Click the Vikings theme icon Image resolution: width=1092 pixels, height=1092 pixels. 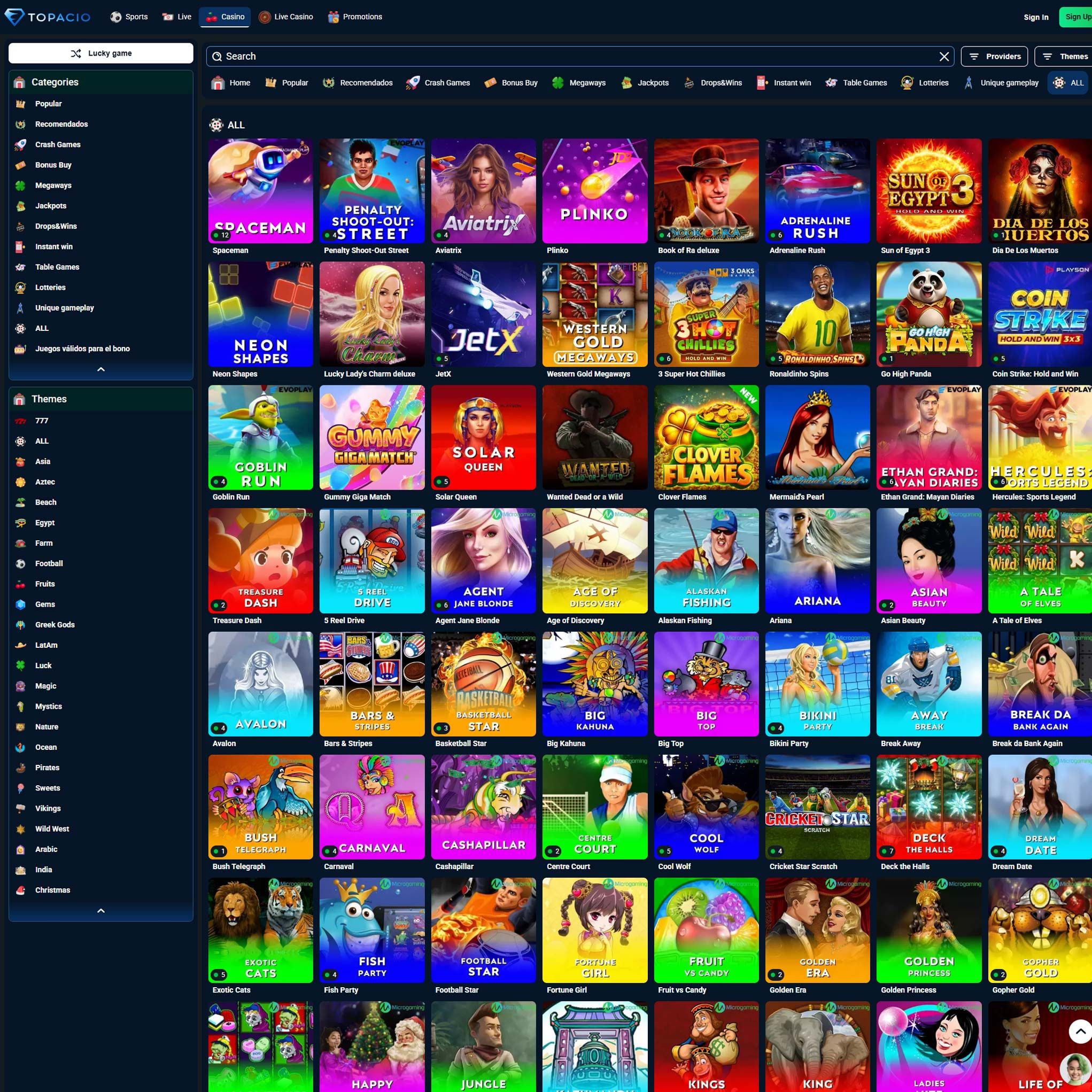tap(20, 808)
